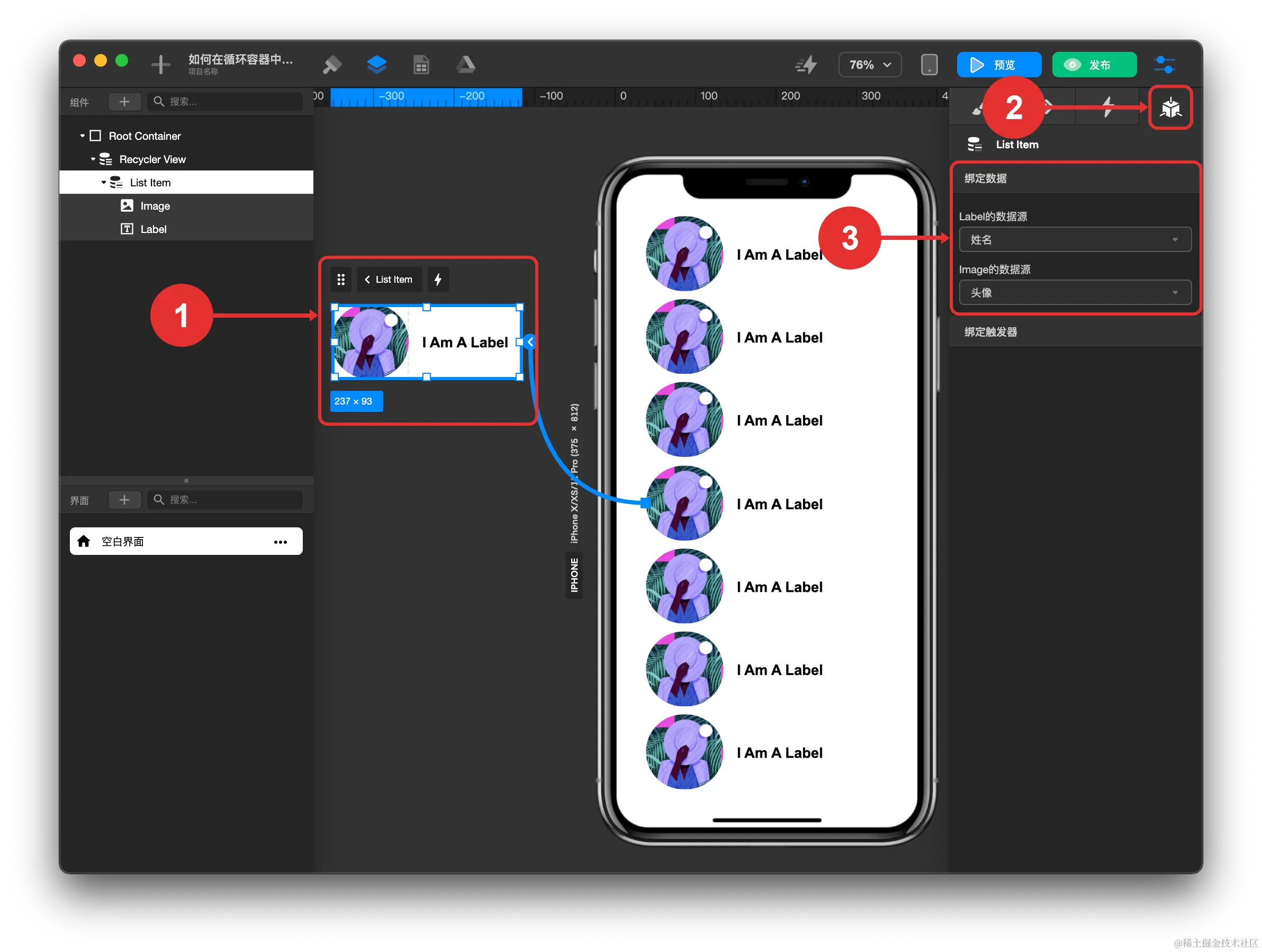Click the hammer build tool icon
Viewport: 1262px width, 952px height.
click(x=331, y=65)
